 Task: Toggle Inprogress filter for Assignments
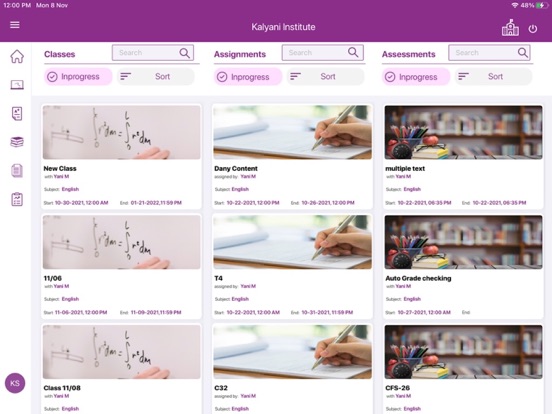click(x=248, y=77)
